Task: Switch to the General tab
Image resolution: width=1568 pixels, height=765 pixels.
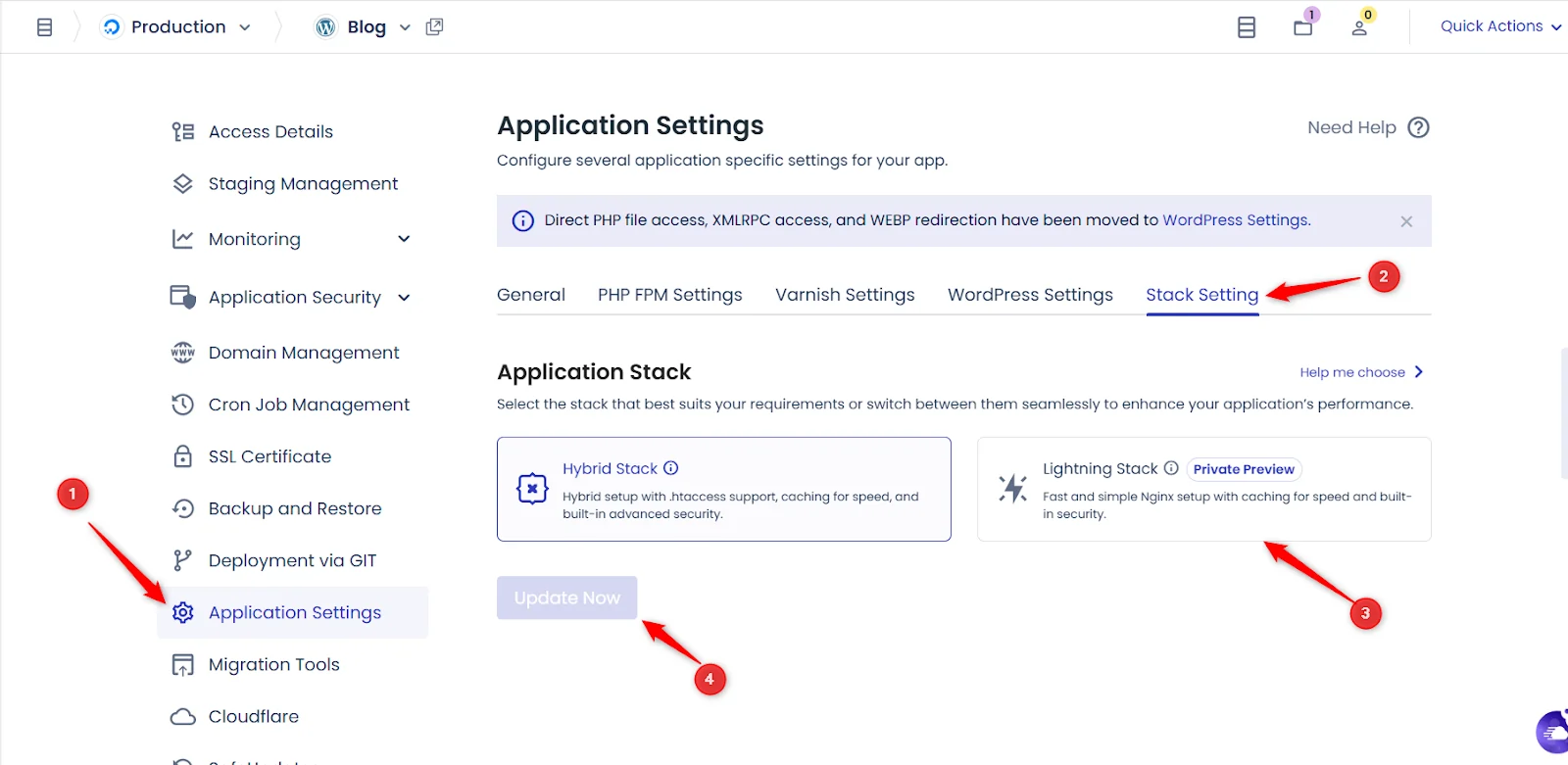Action: pyautogui.click(x=531, y=295)
